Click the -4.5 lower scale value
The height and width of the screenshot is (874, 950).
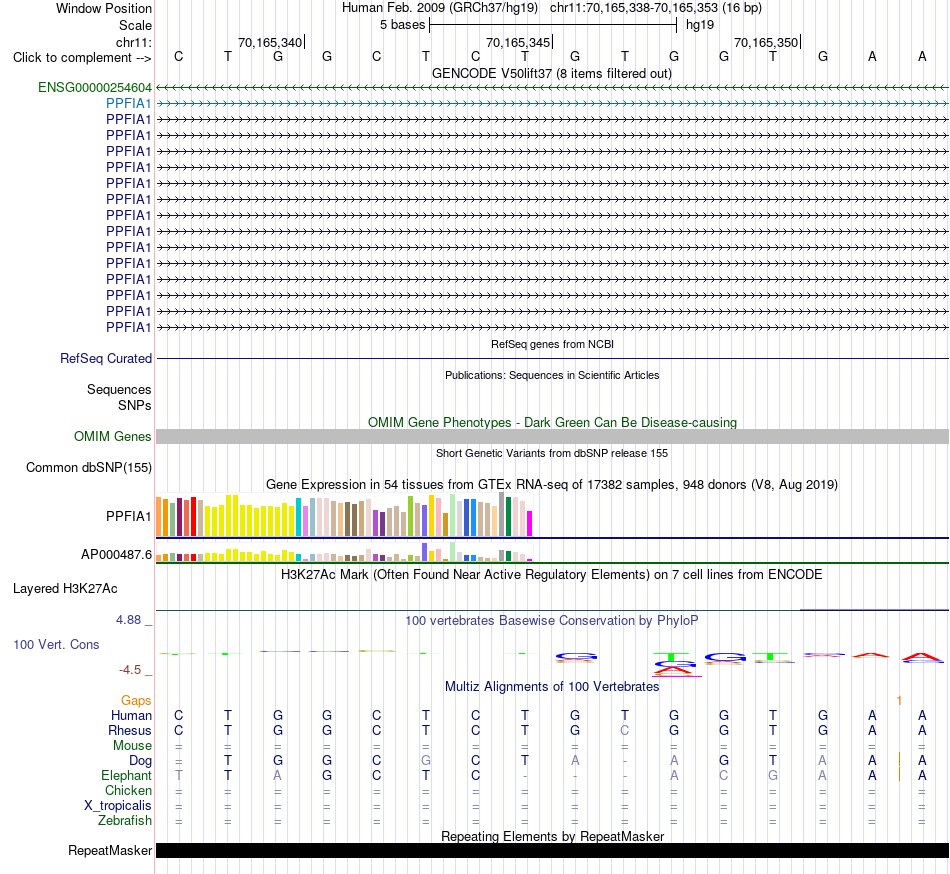point(130,670)
